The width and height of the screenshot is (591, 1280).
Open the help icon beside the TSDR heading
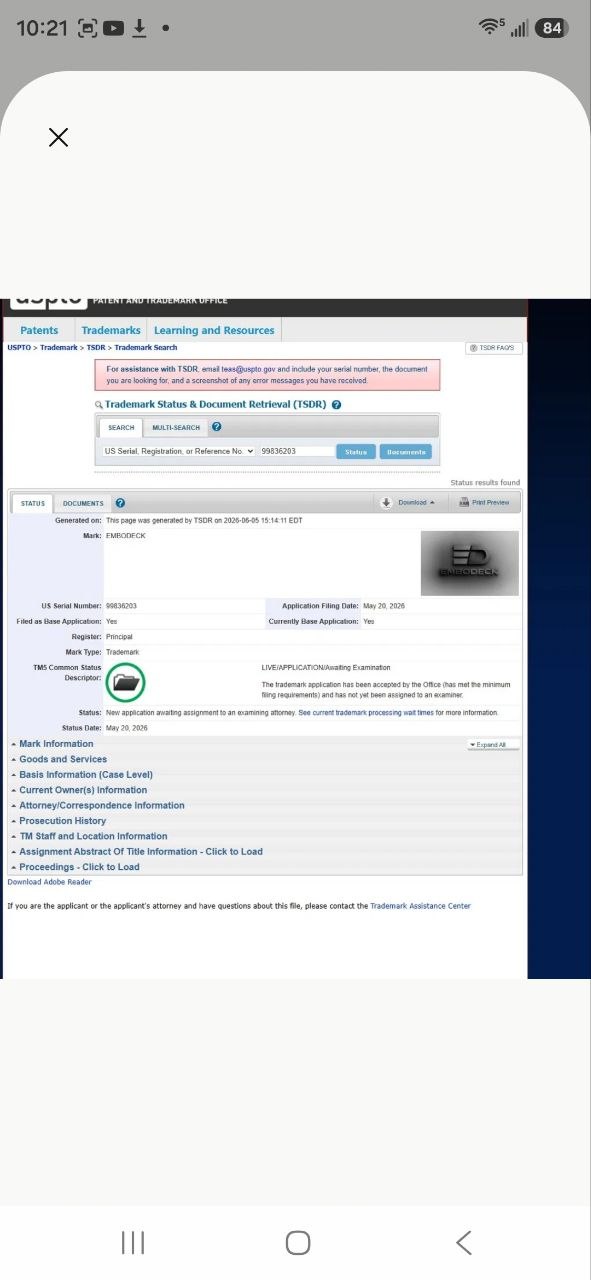(336, 405)
